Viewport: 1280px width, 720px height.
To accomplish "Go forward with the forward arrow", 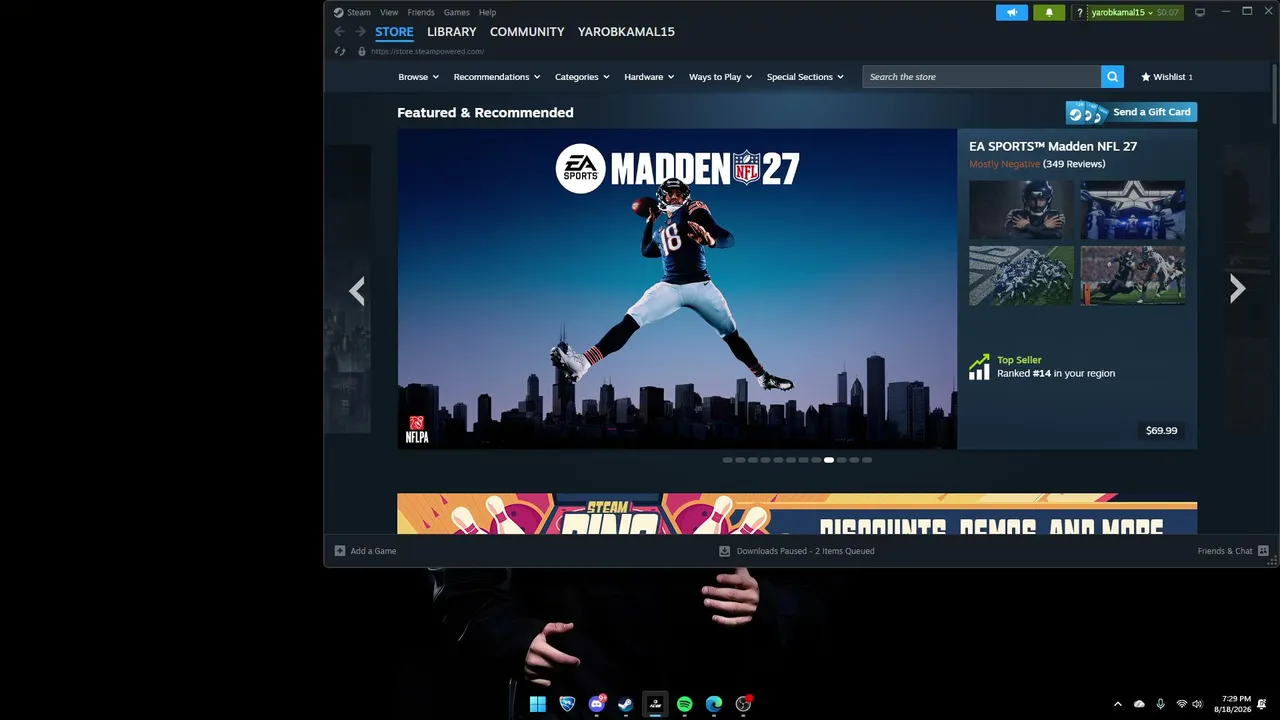I will pos(360,32).
